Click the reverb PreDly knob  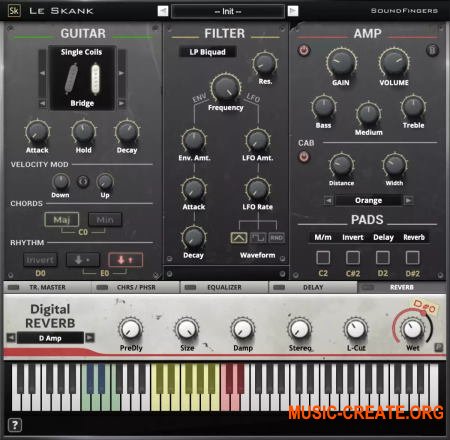pos(131,329)
